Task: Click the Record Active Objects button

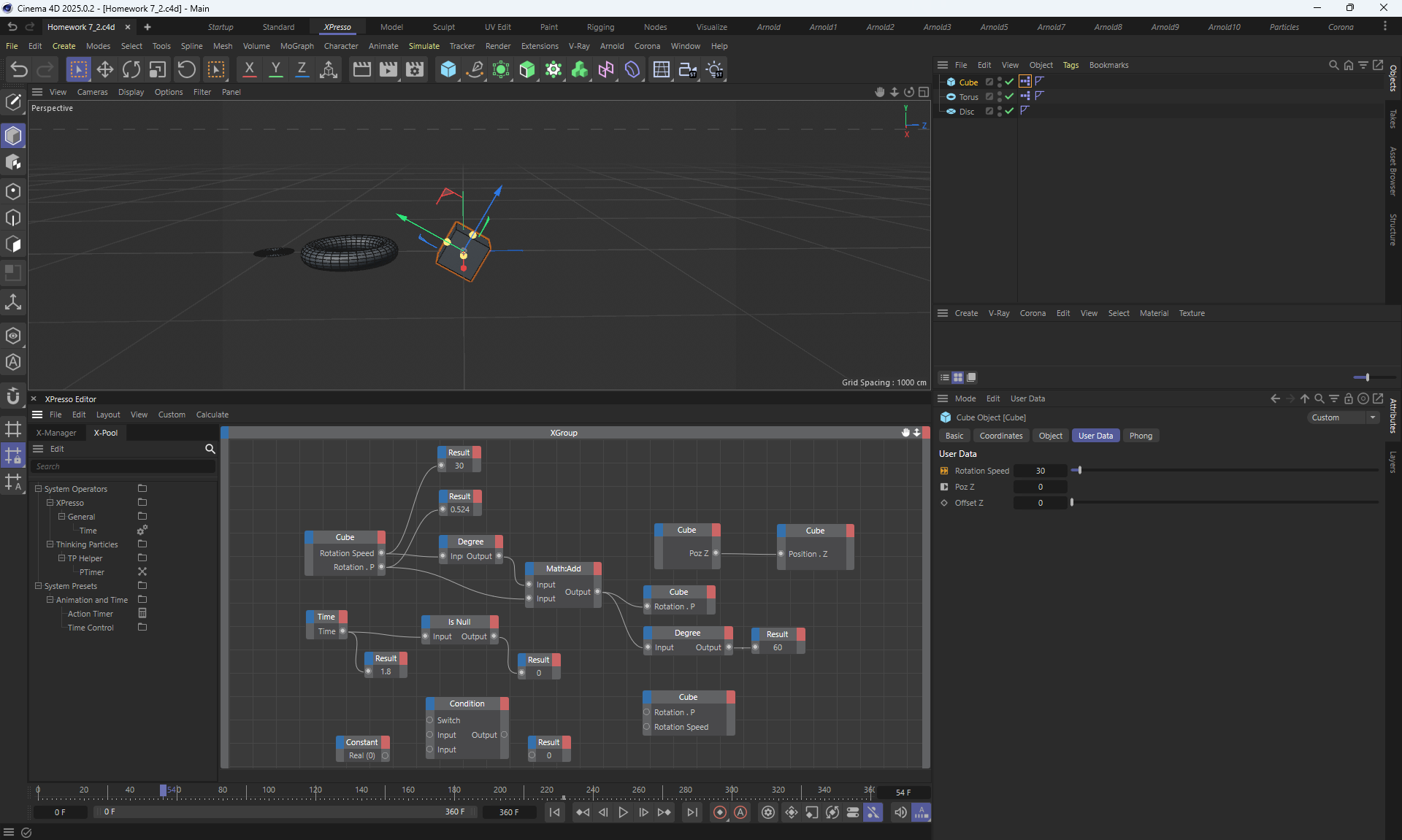Action: point(720,812)
